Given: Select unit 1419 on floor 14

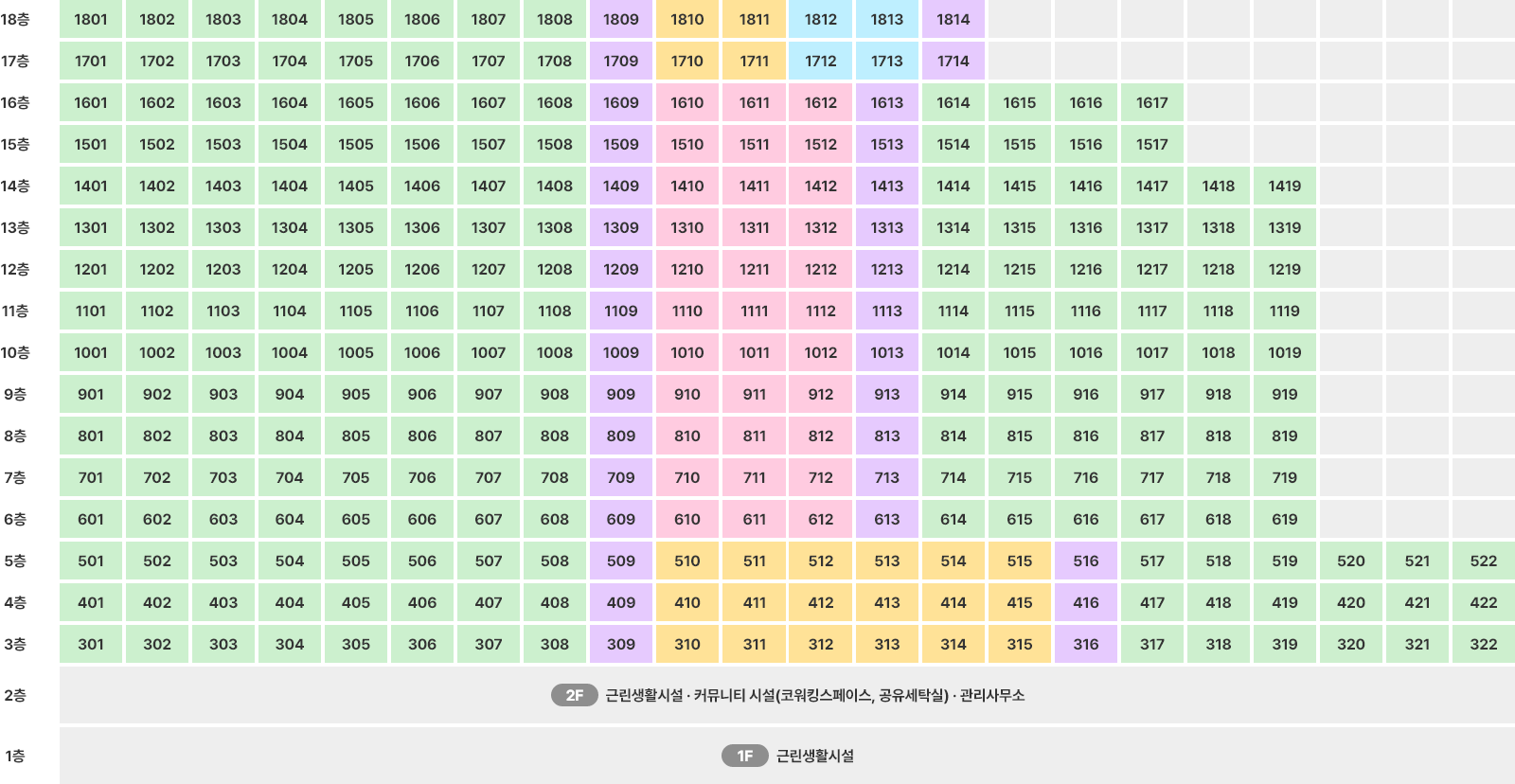Looking at the screenshot, I should click(x=1284, y=186).
